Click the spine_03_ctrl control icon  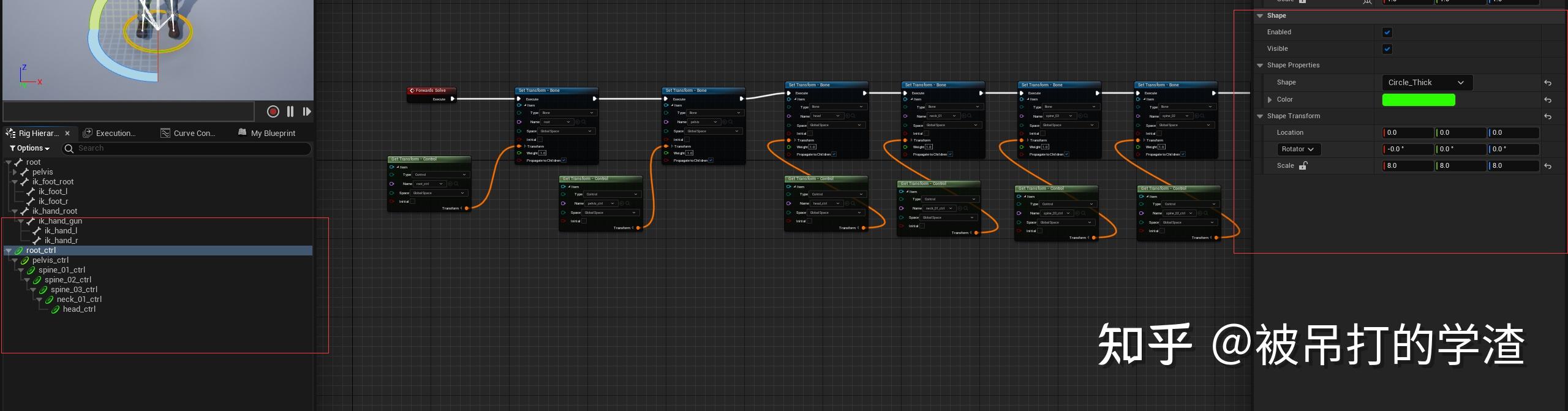click(x=43, y=290)
